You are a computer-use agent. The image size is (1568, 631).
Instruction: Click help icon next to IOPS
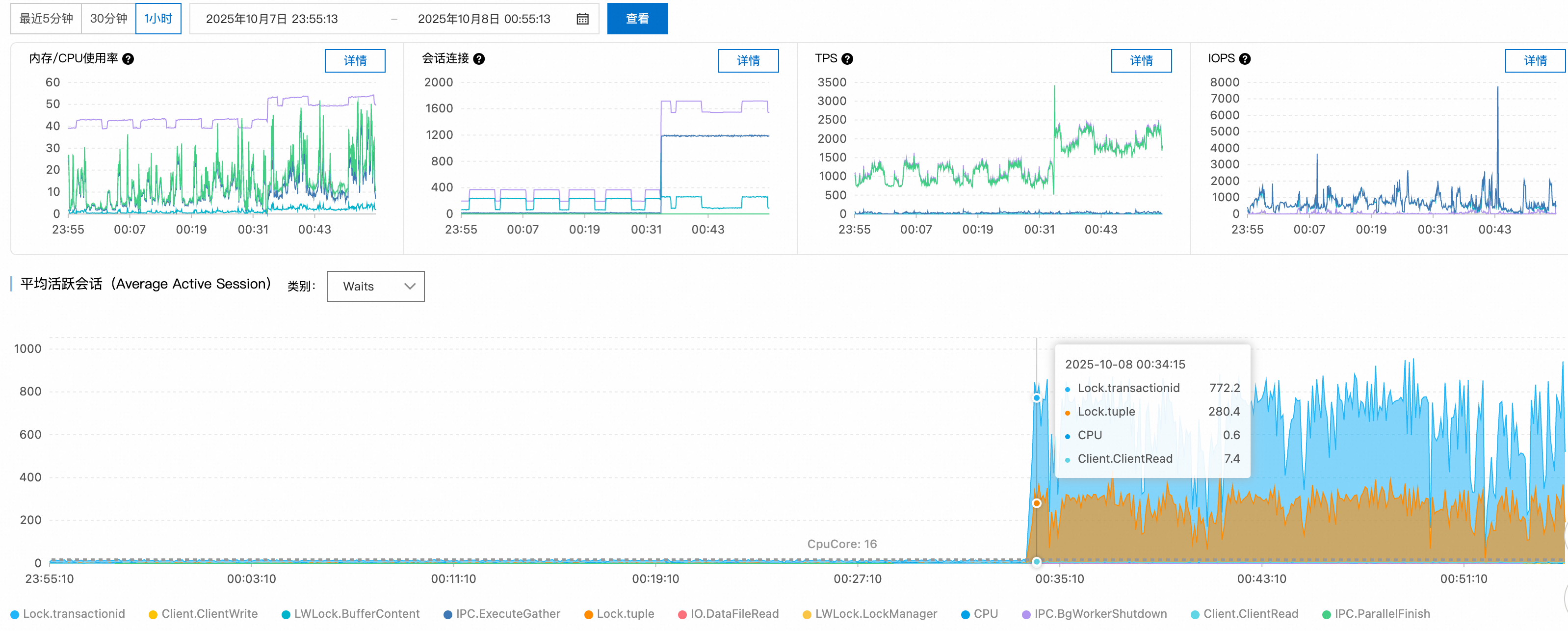point(1245,59)
